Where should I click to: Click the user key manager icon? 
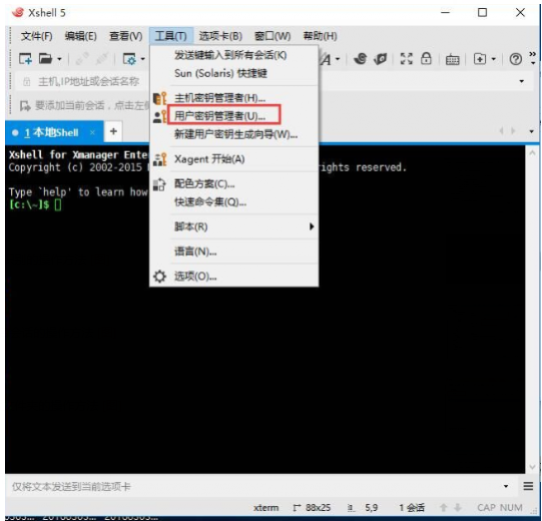coord(160,117)
